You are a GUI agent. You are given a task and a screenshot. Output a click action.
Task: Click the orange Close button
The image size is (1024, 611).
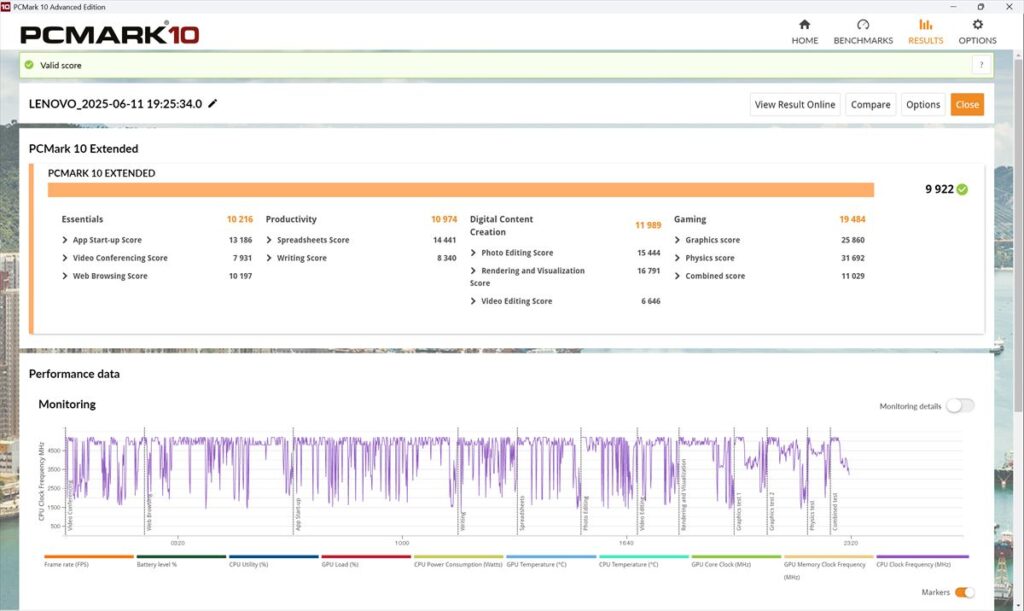point(967,104)
